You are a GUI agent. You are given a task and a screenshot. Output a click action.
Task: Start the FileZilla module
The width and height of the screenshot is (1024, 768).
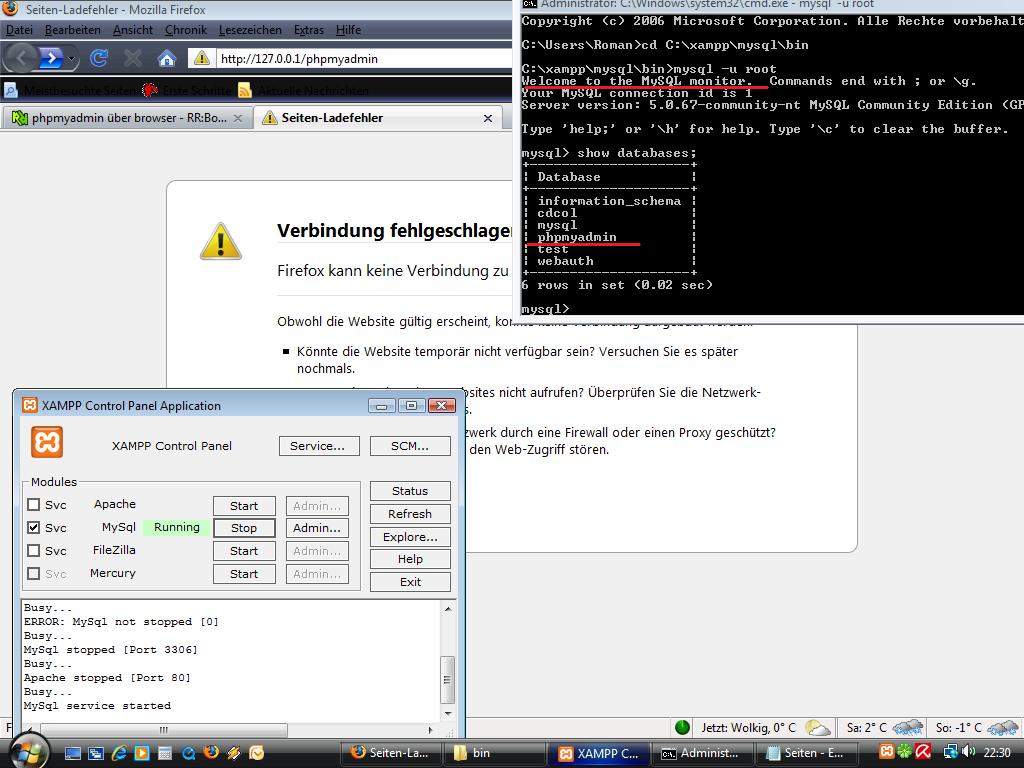(x=244, y=551)
